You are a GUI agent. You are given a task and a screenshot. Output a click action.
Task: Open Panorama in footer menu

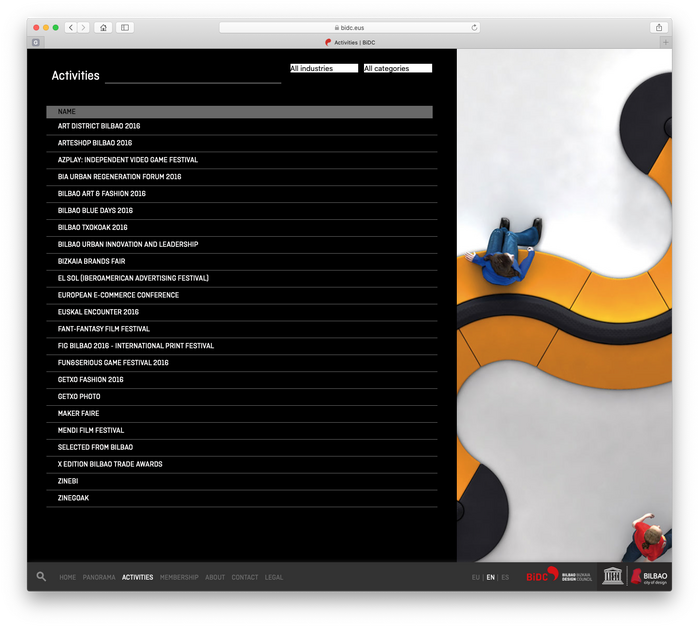tap(99, 577)
